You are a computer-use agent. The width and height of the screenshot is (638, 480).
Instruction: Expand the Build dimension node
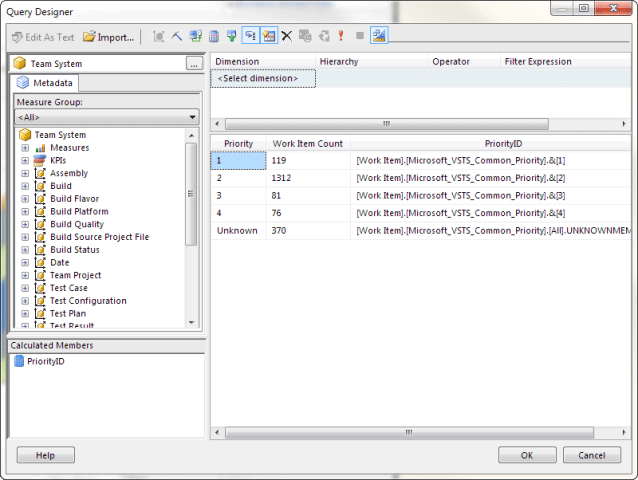point(25,186)
